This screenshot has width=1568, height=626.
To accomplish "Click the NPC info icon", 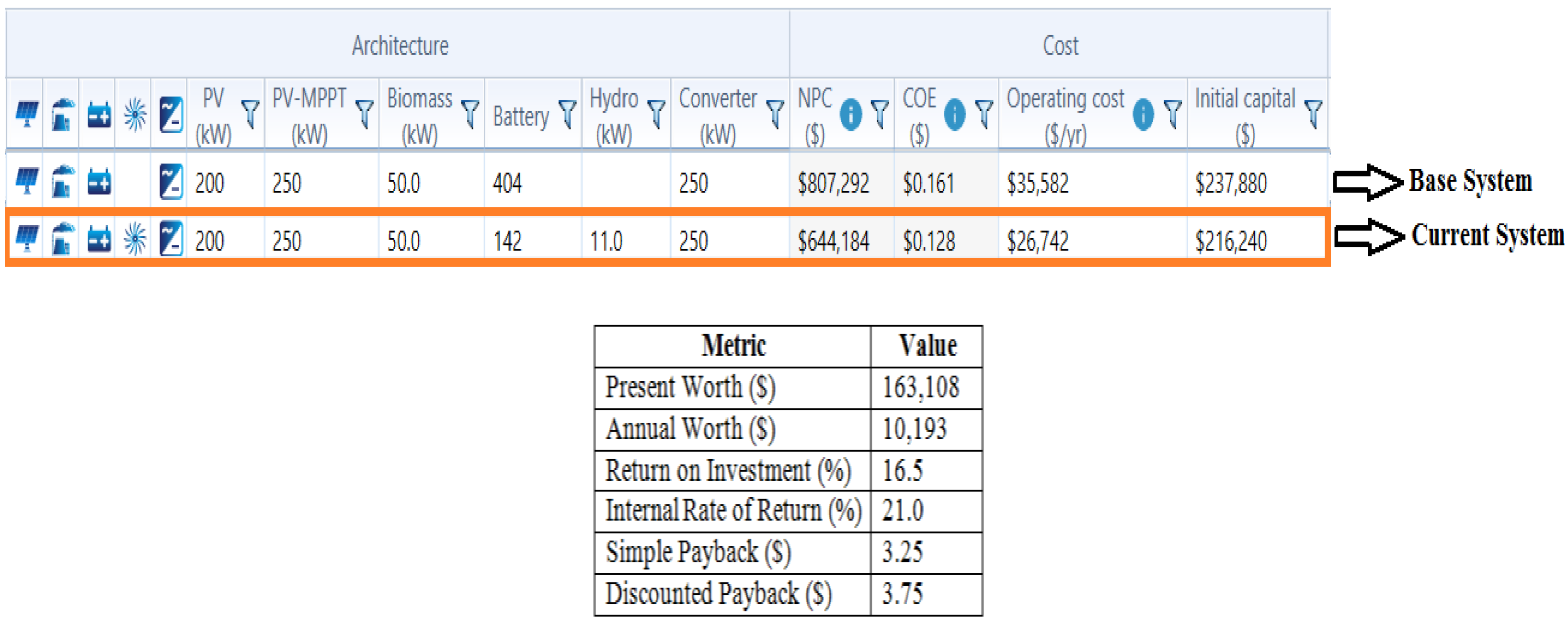I will tap(850, 114).
